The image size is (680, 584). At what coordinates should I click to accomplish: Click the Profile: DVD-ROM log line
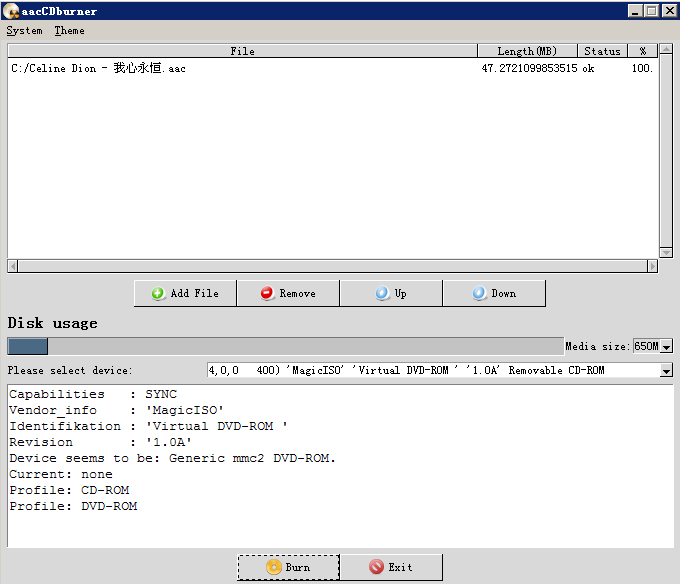(x=73, y=506)
